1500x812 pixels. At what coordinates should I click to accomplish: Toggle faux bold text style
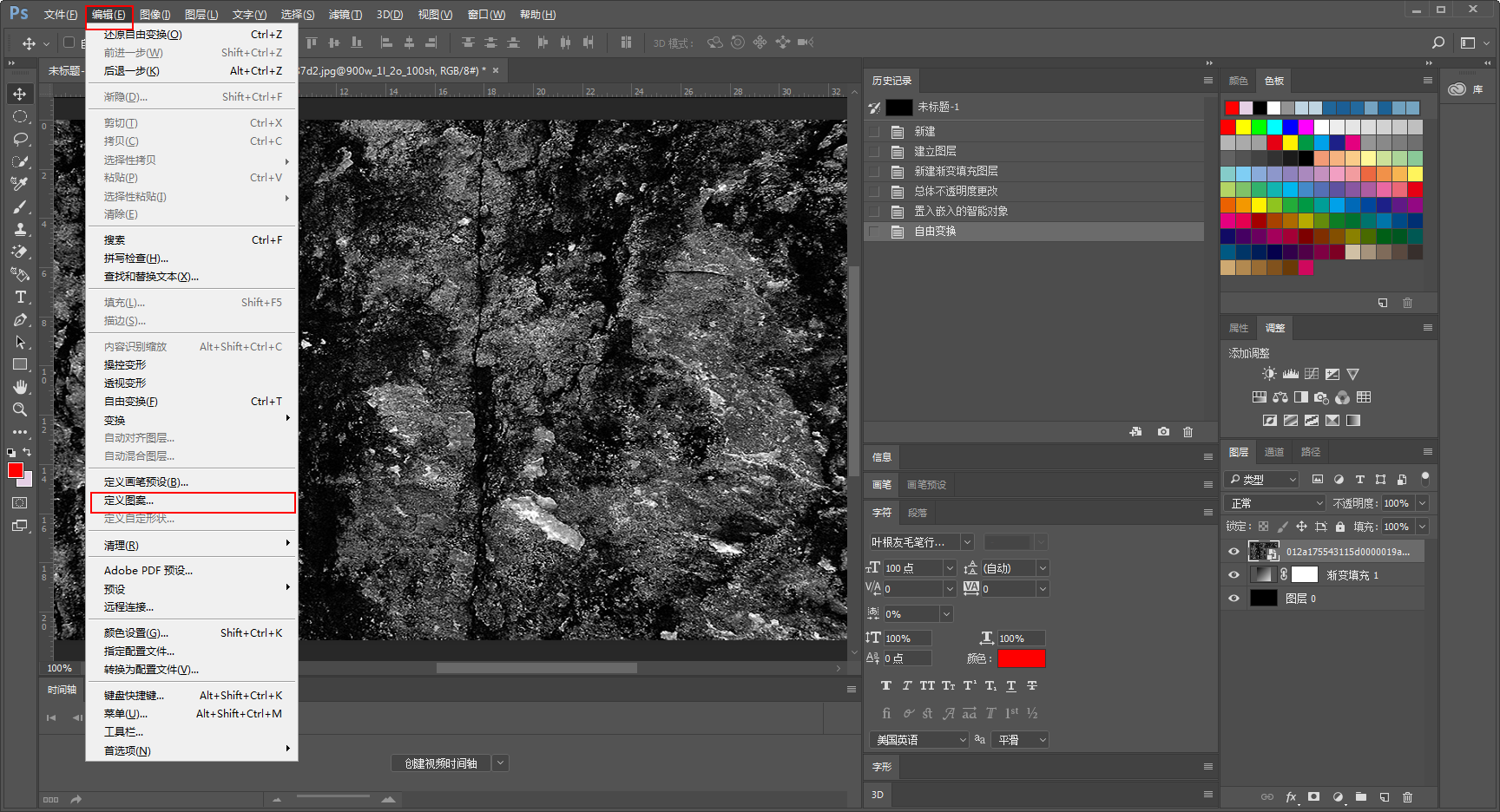(885, 685)
